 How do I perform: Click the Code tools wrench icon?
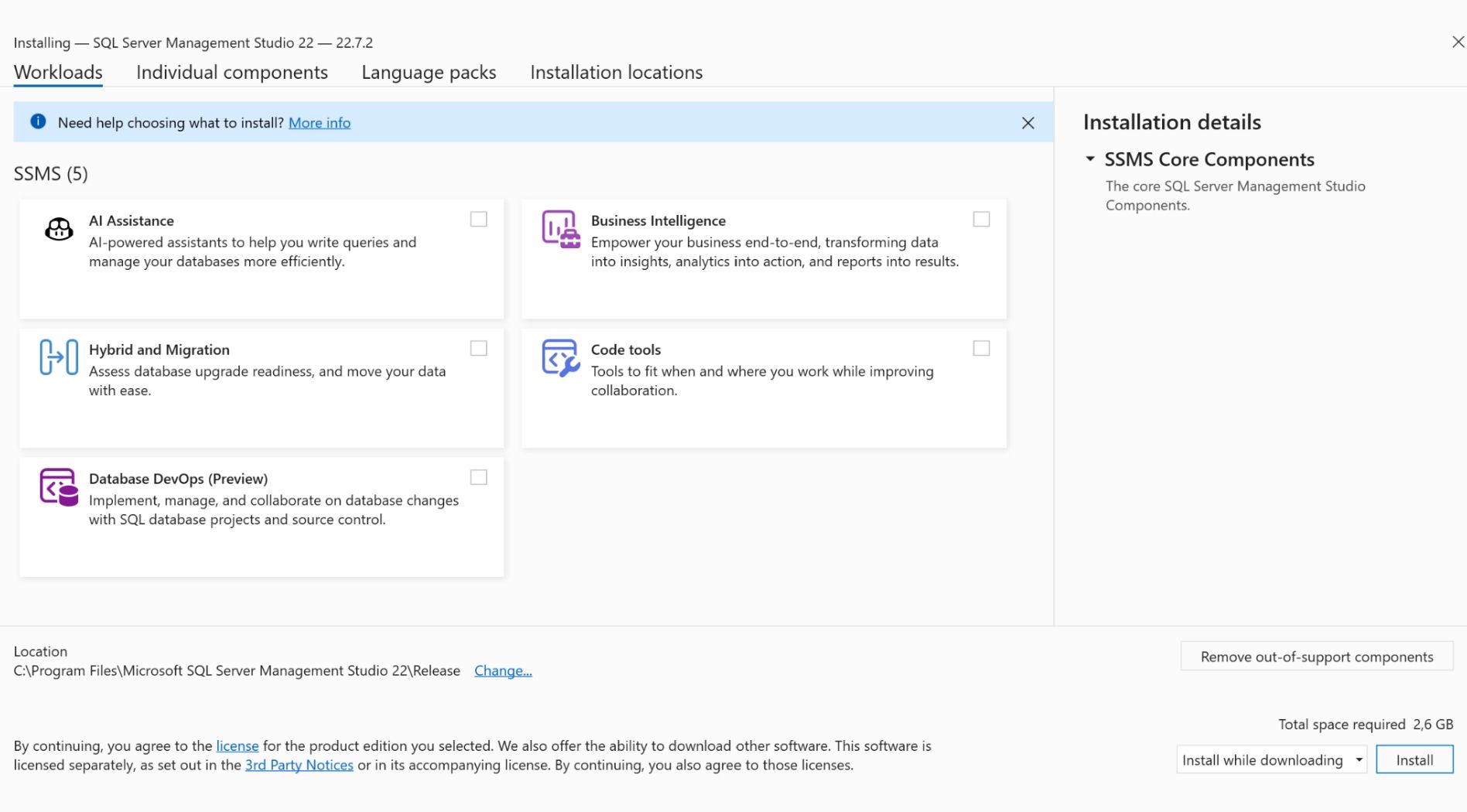[561, 357]
